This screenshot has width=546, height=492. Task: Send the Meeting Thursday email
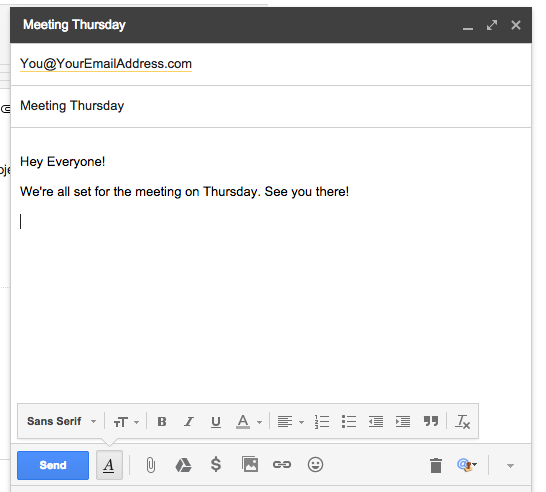[x=53, y=465]
